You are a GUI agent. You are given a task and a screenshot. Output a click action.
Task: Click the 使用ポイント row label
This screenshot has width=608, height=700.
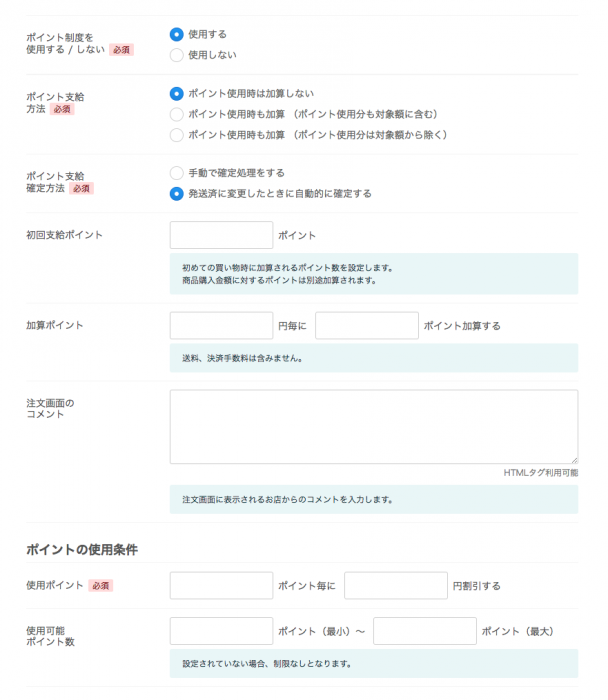54,585
